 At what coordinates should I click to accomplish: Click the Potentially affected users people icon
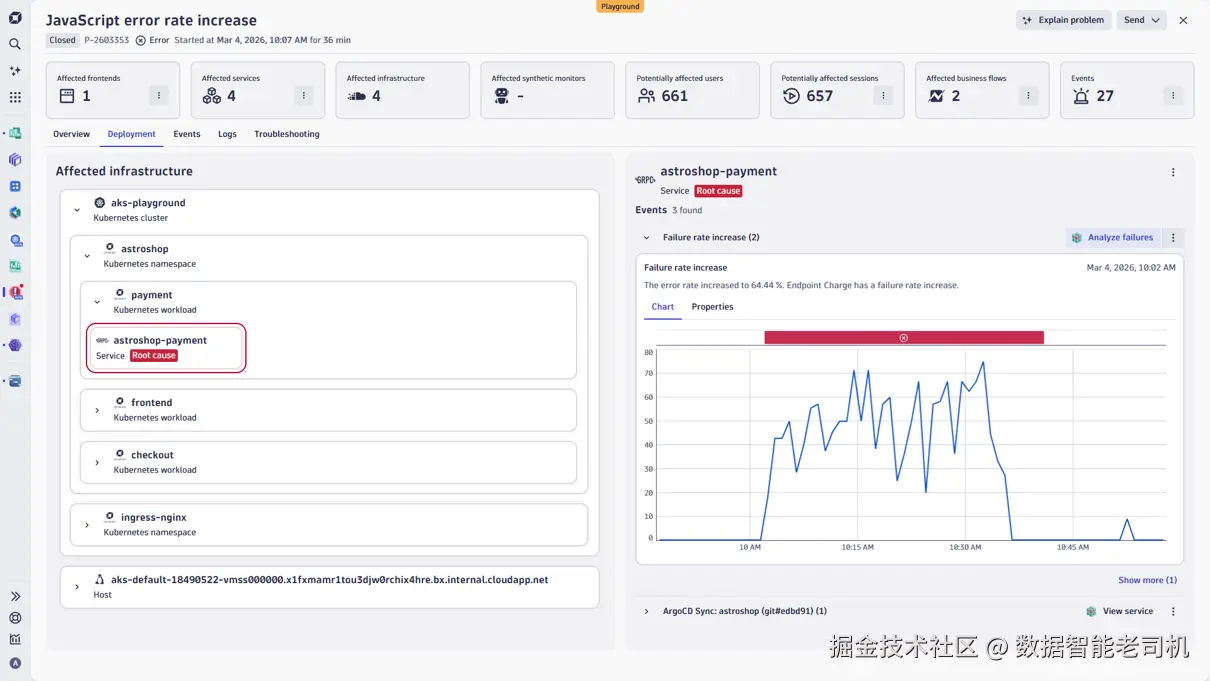coord(646,96)
